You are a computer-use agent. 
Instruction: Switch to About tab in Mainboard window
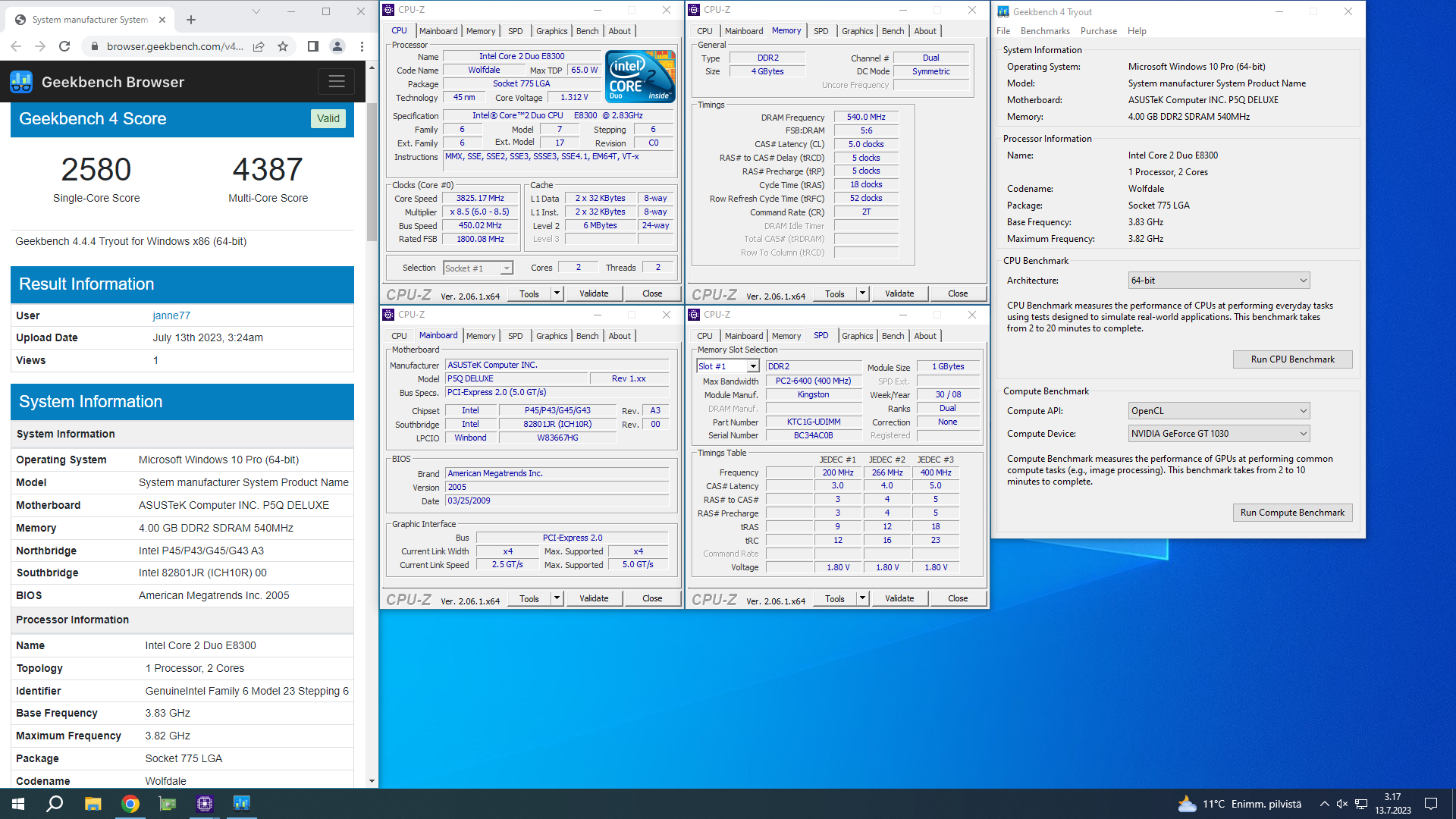tap(620, 336)
